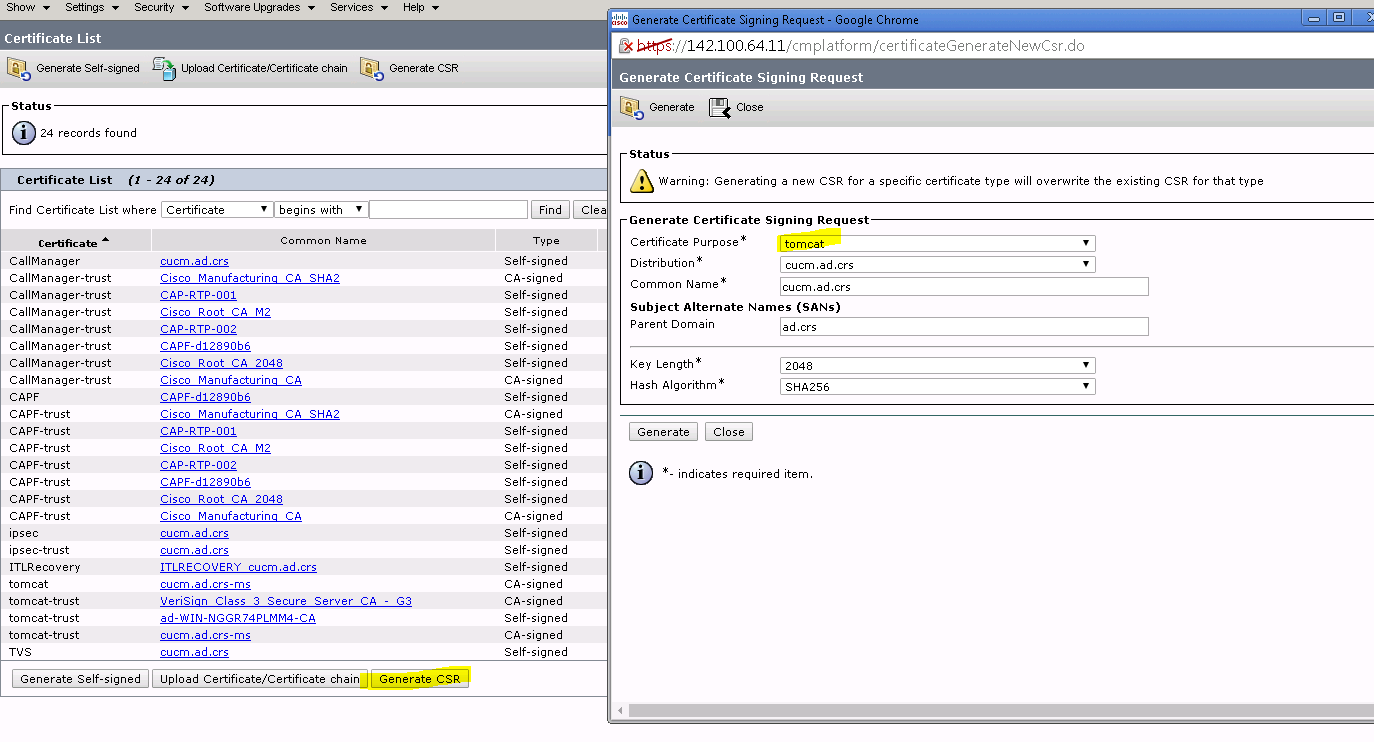The image size is (1374, 742).
Task: Open Software Upgrades menu
Action: [x=260, y=7]
